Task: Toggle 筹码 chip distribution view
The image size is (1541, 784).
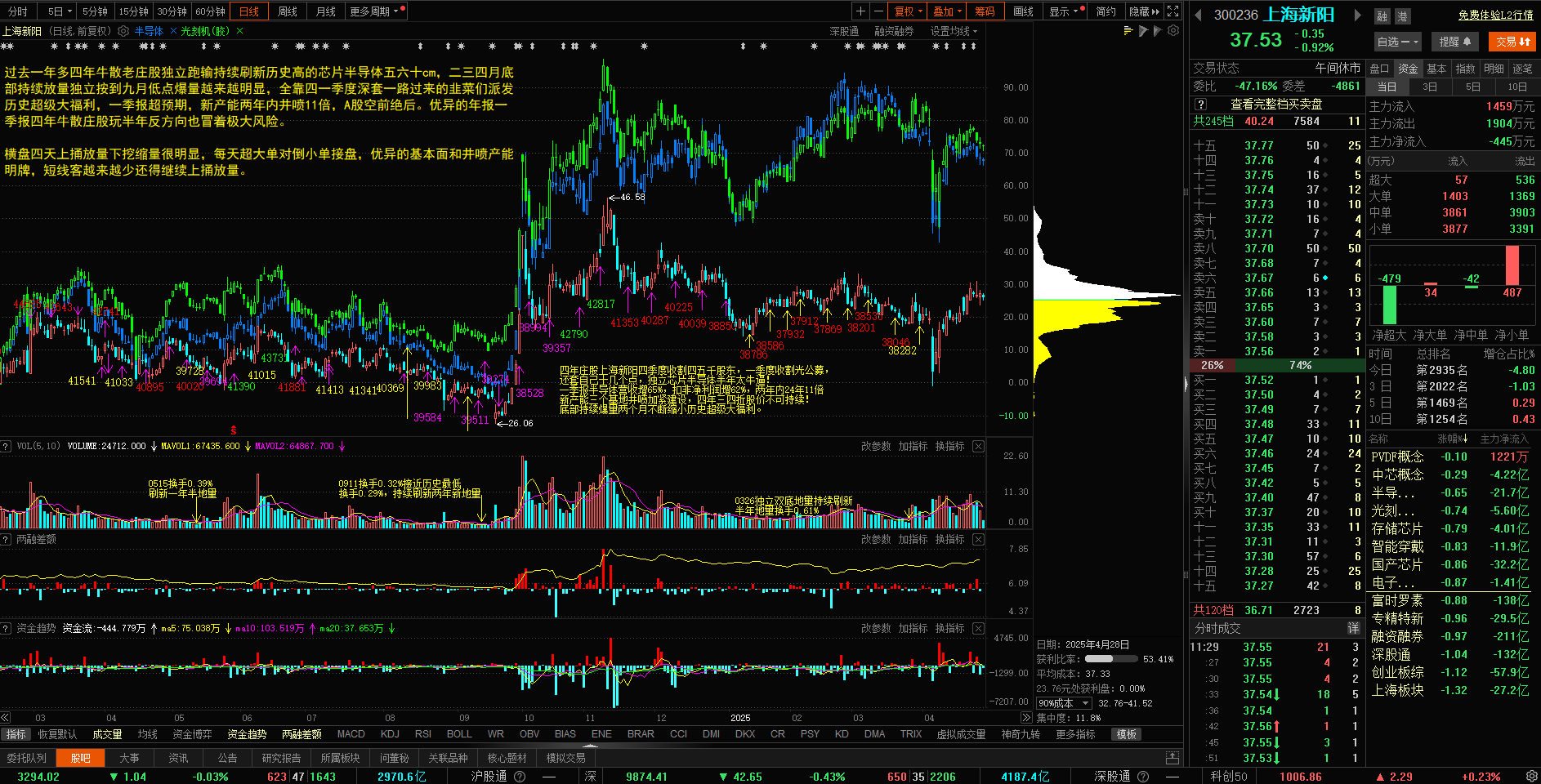Action: coord(985,11)
